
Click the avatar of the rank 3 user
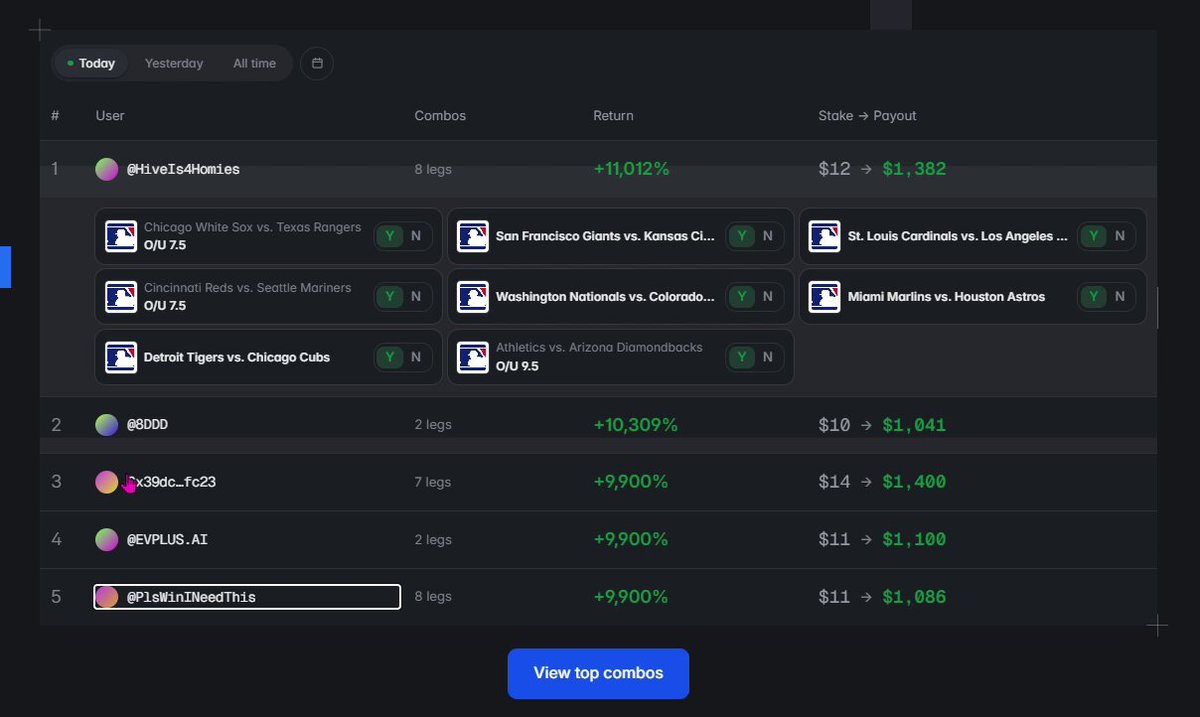click(107, 482)
